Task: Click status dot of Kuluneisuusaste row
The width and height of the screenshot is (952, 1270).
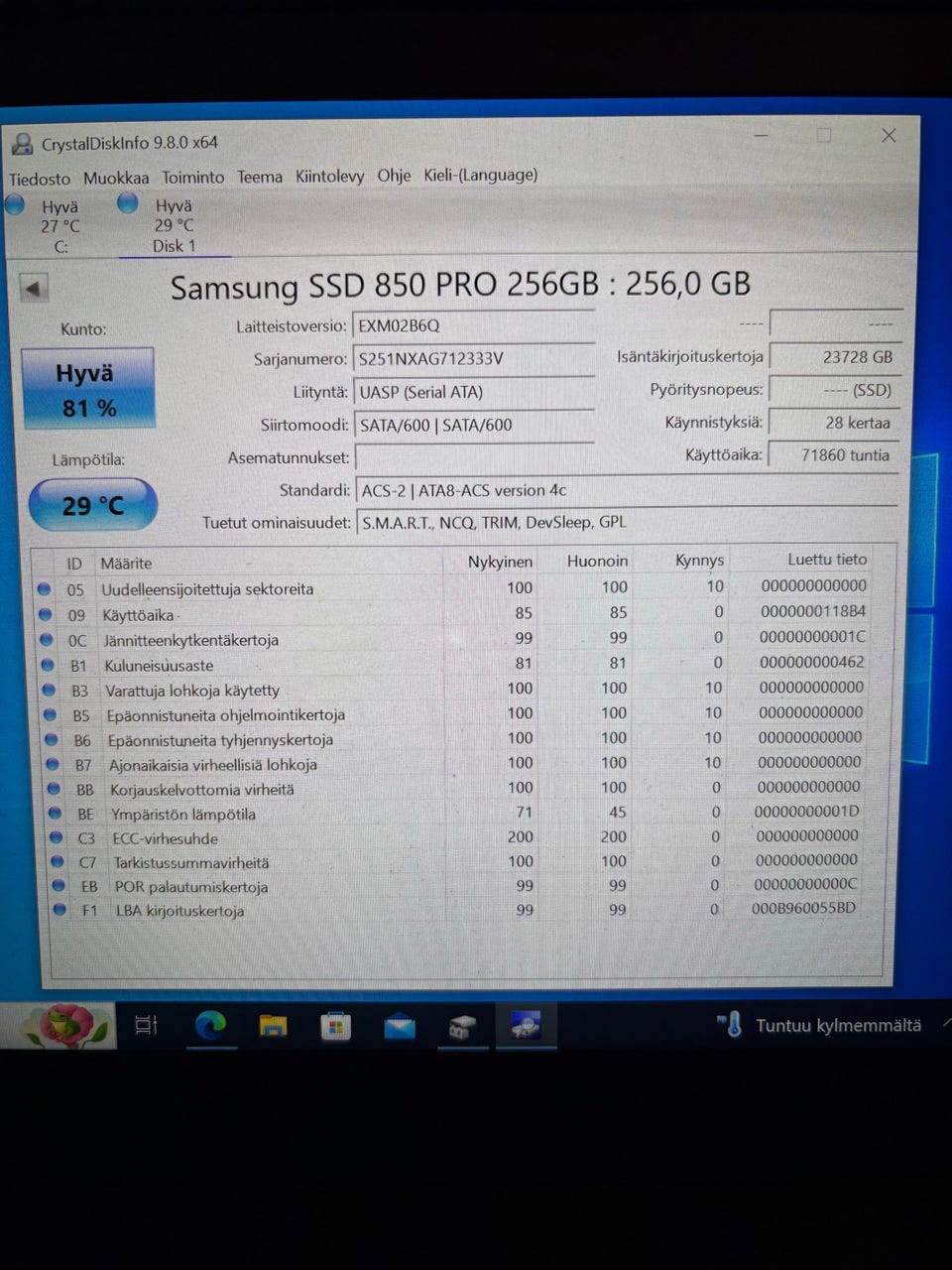Action: (x=47, y=665)
